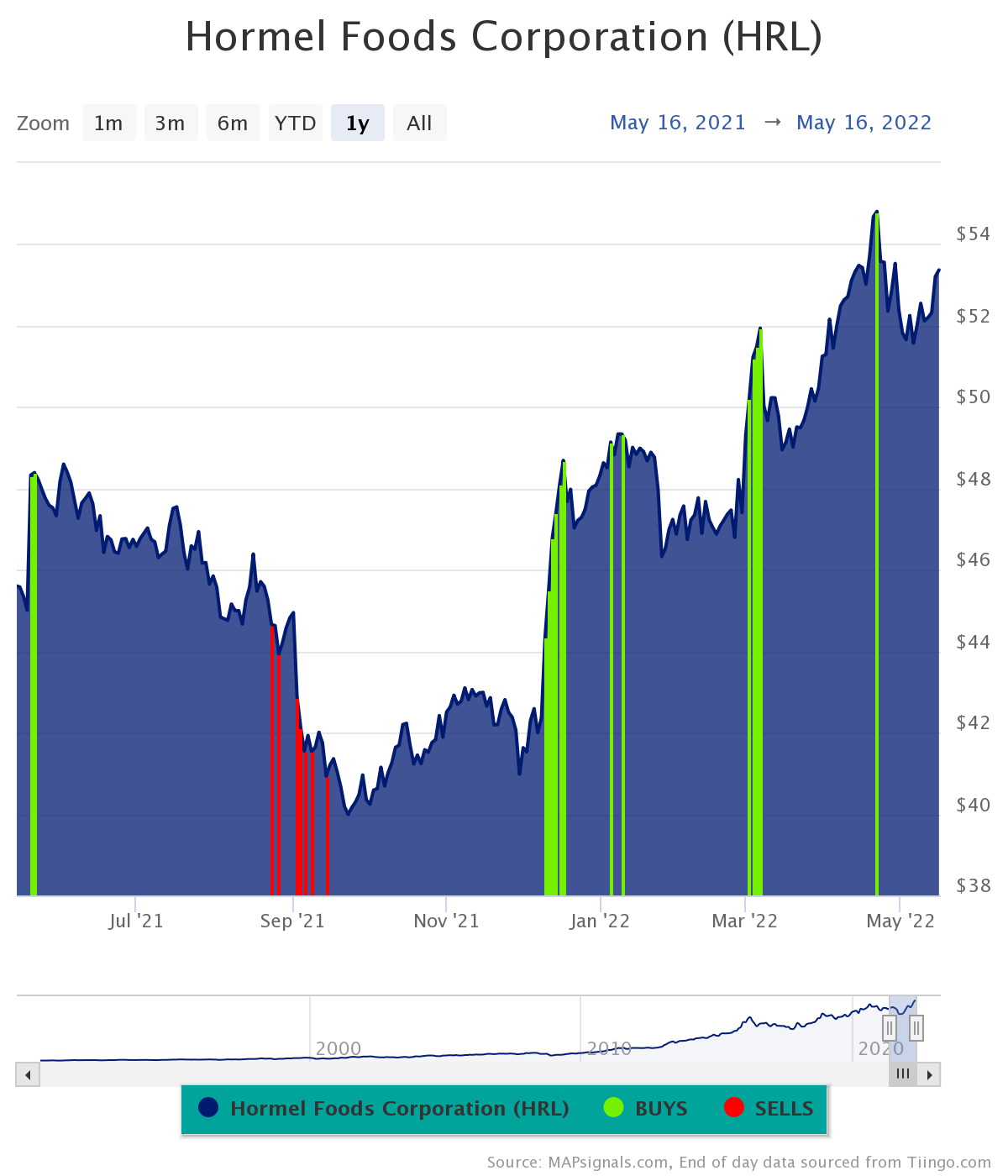1008x1176 pixels.
Task: Toggle the SELLS legend series
Action: 769,1109
